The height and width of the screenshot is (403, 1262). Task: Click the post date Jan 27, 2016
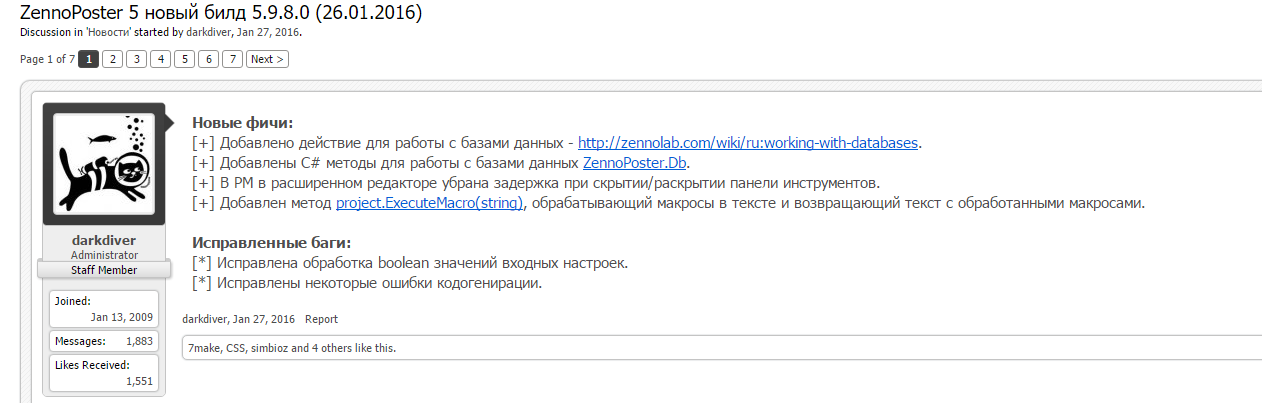(x=264, y=319)
